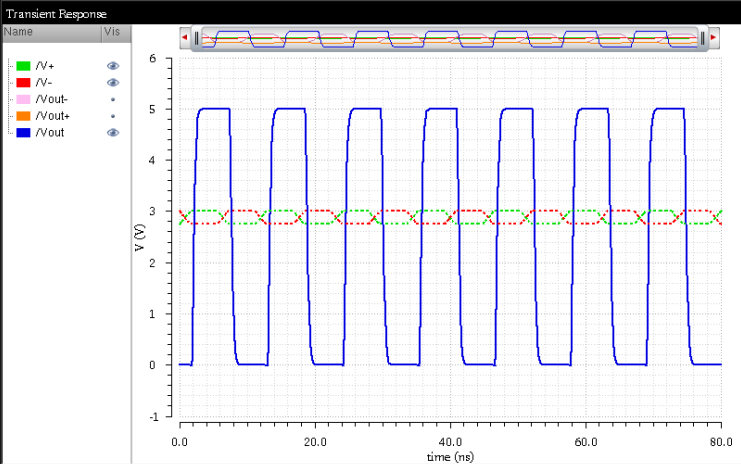Select the /V- signal name
The width and height of the screenshot is (741, 464).
(44, 83)
